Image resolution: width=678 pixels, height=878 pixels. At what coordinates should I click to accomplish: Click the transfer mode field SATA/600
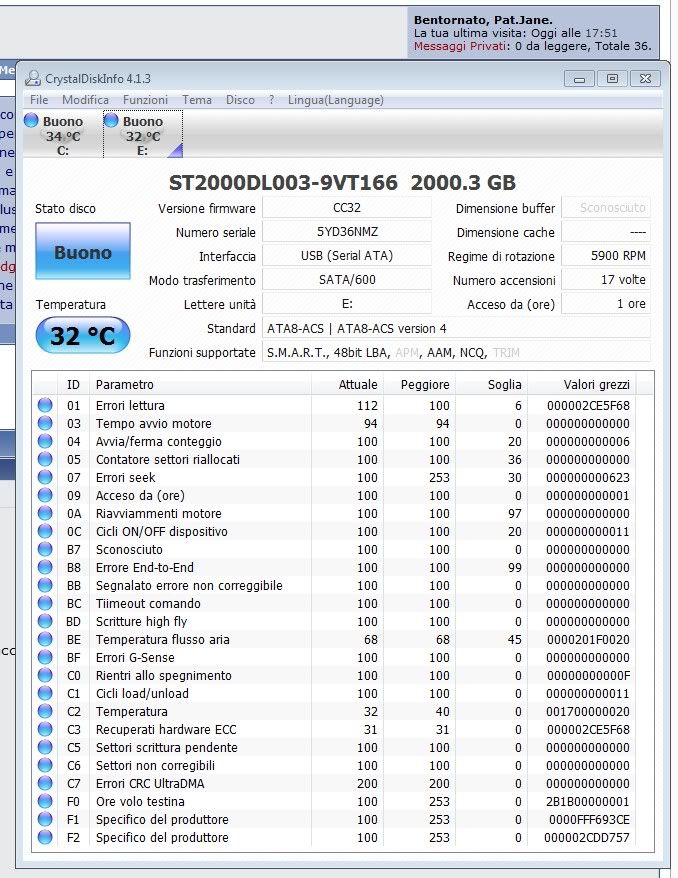[x=347, y=280]
